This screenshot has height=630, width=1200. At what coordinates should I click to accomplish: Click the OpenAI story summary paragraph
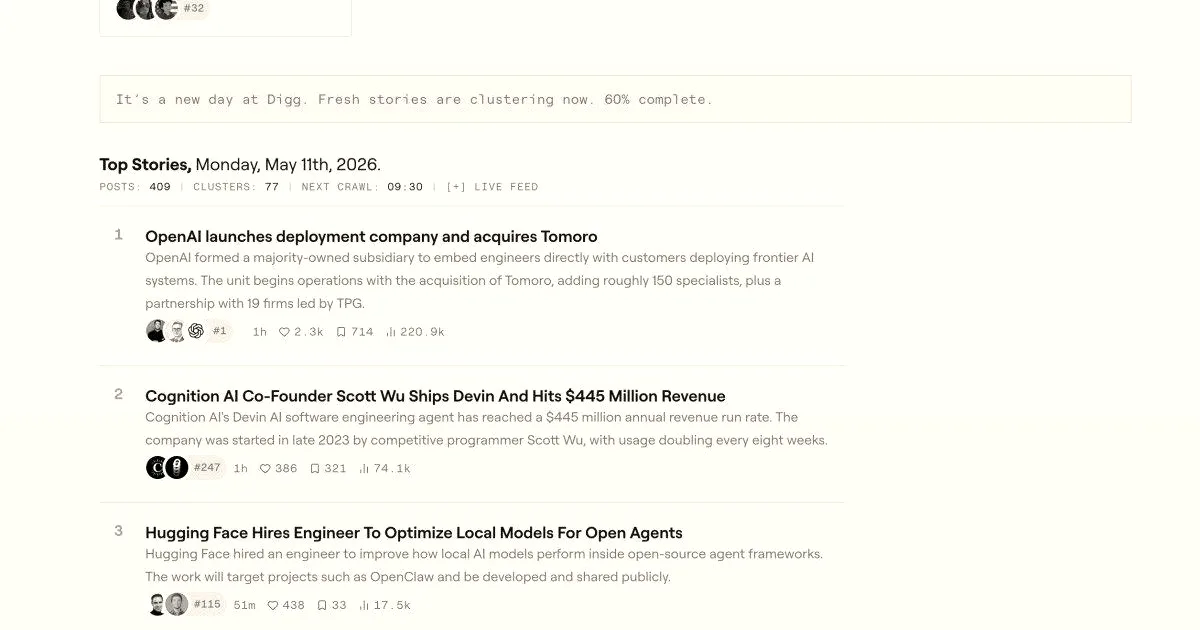480,281
